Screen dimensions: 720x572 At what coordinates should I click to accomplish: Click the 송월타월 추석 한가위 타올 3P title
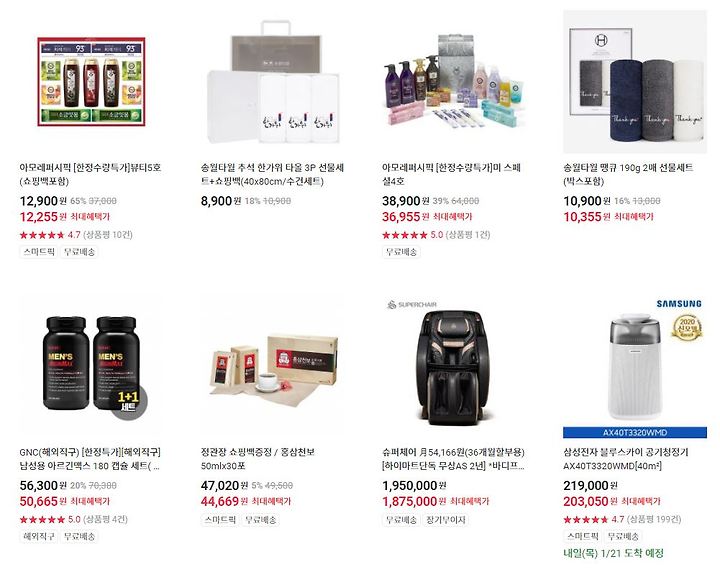(272, 174)
